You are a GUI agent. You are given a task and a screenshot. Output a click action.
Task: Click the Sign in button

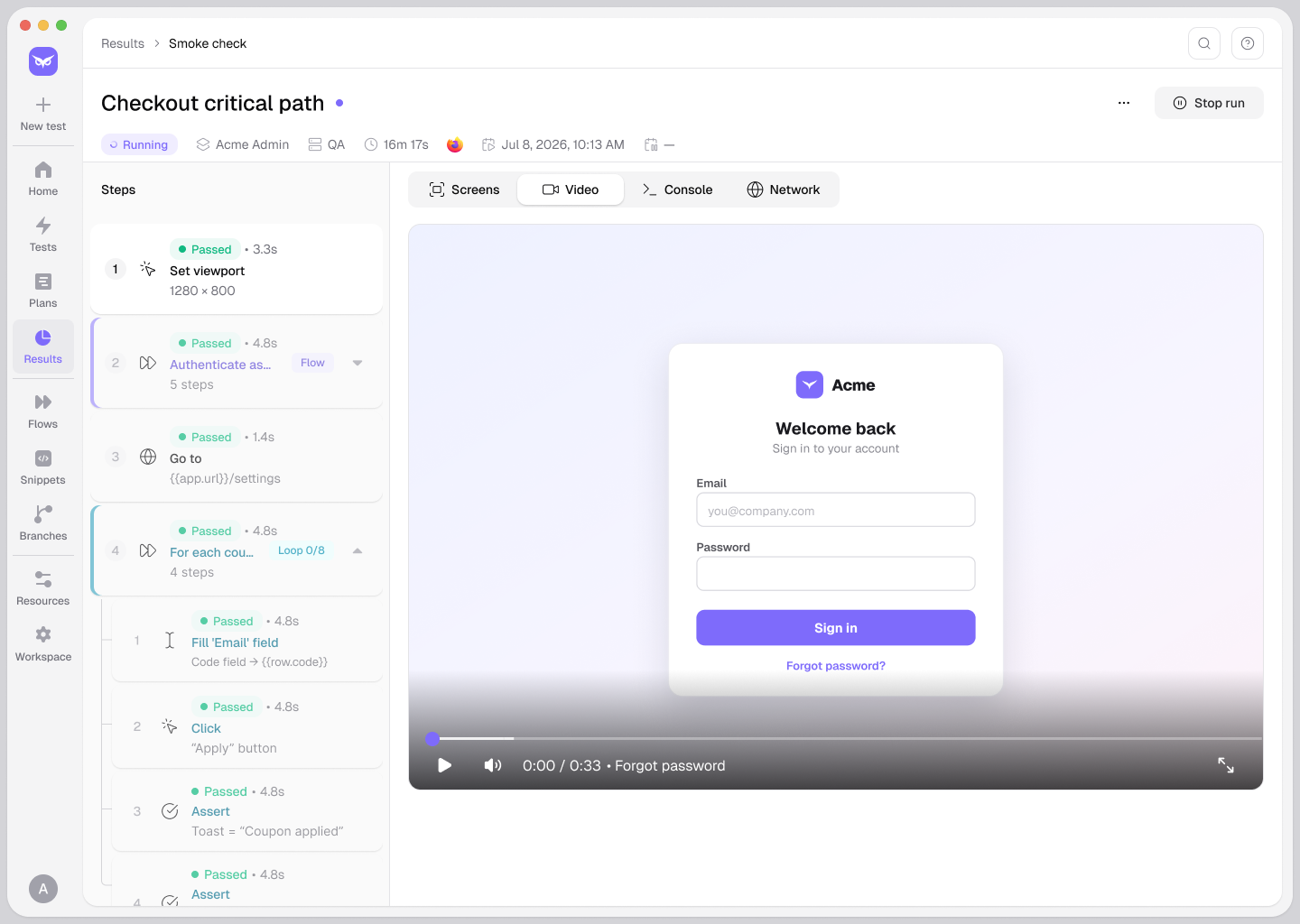point(836,628)
